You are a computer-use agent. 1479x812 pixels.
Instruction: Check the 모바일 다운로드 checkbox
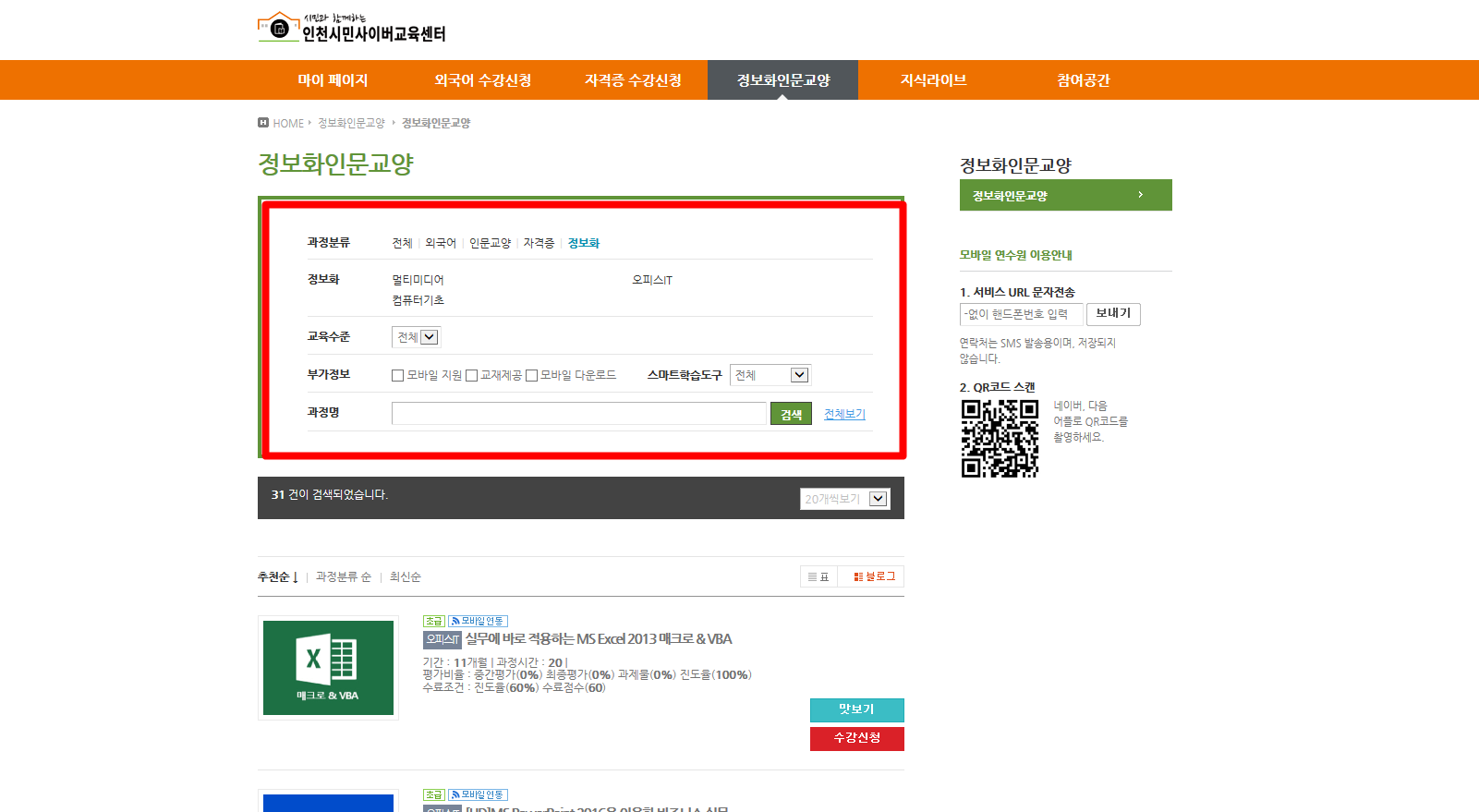(531, 375)
